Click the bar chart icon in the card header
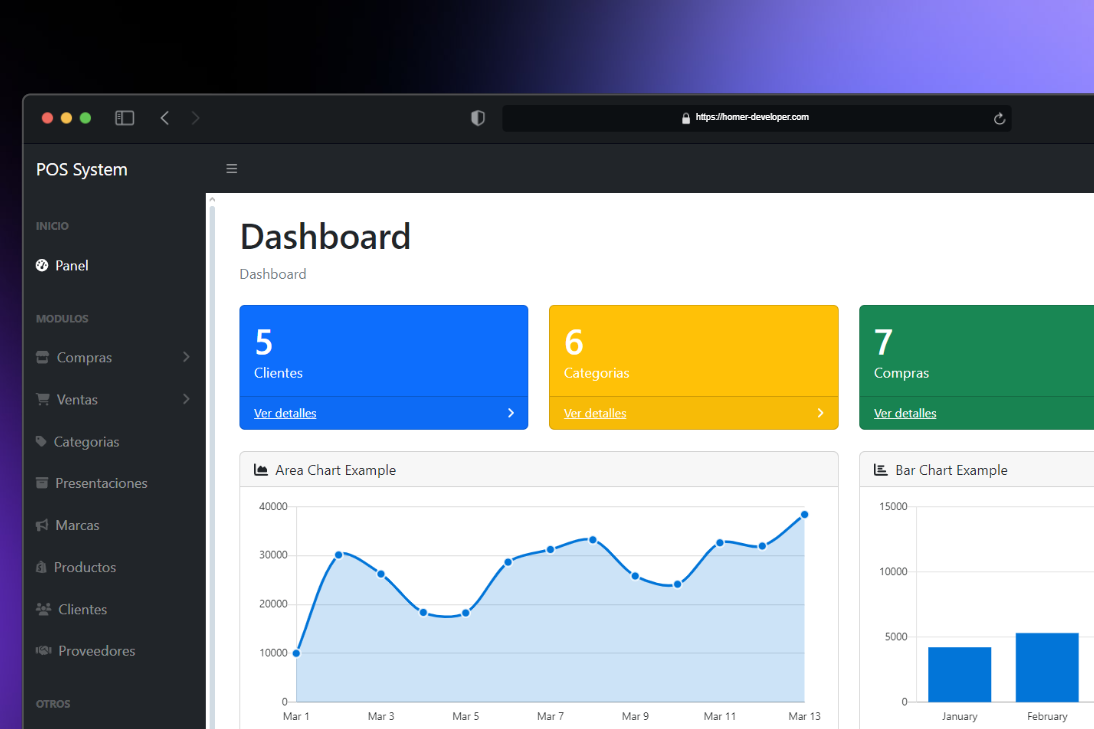Image resolution: width=1094 pixels, height=729 pixels. click(881, 470)
